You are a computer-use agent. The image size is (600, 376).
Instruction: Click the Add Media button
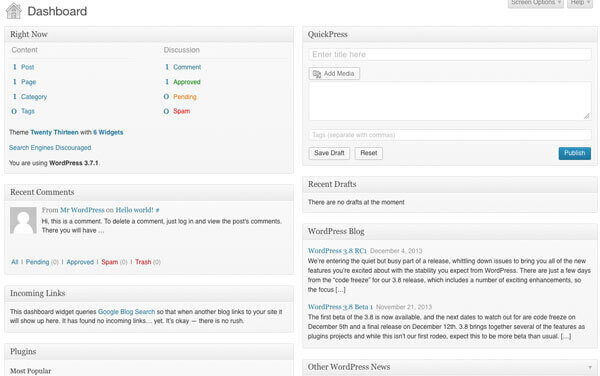click(334, 73)
